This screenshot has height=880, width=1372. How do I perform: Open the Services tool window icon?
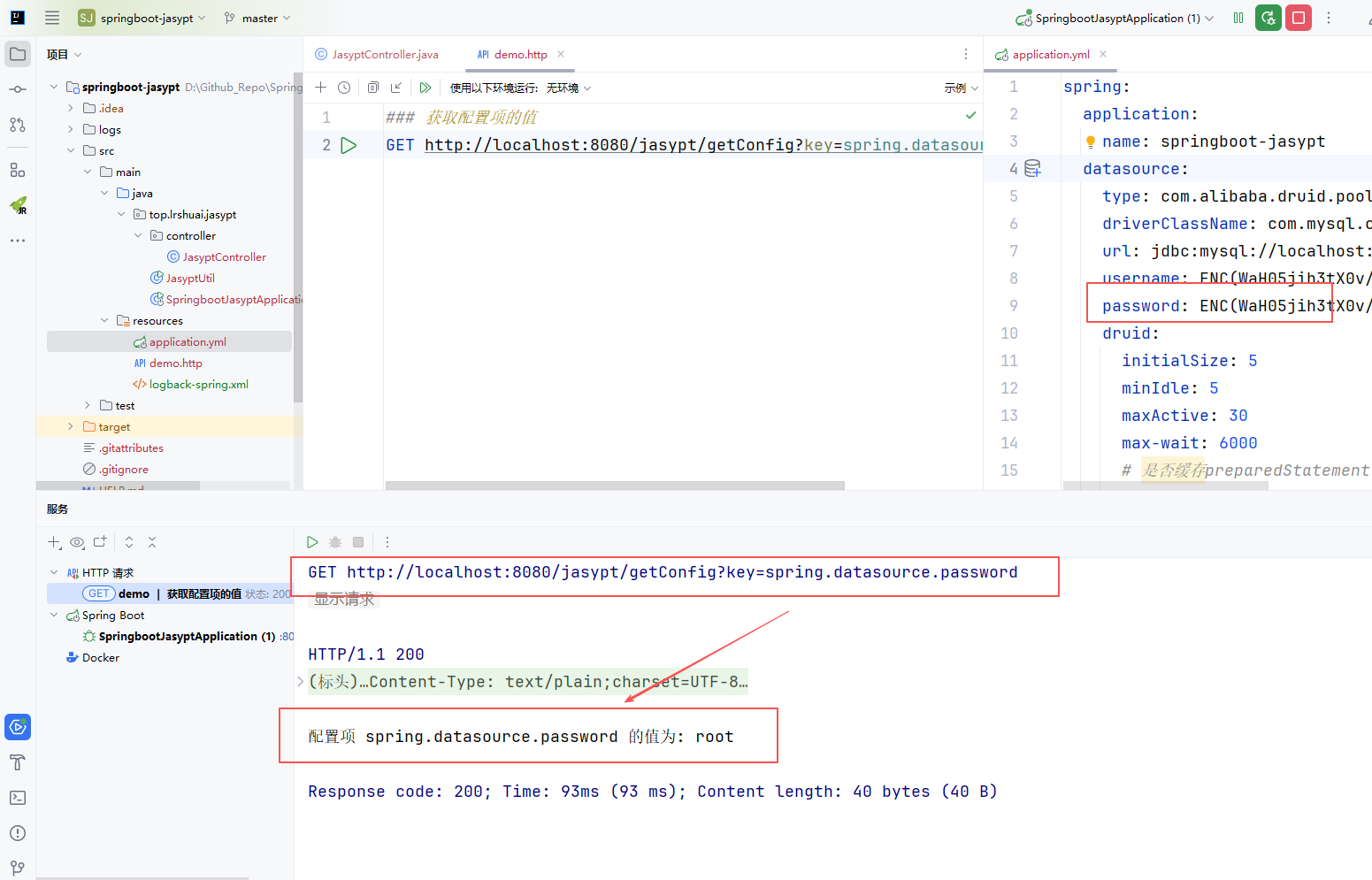18,727
